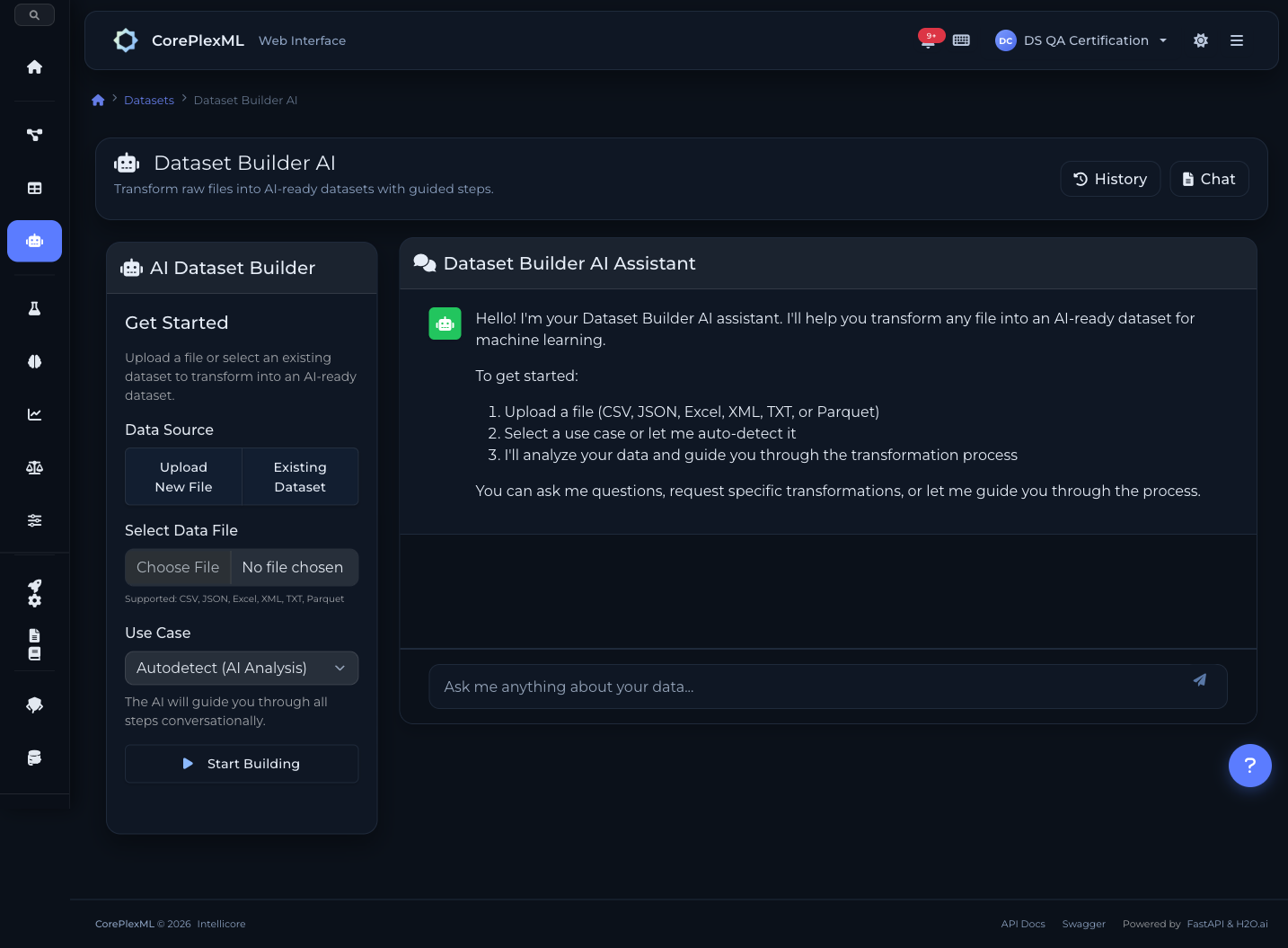
Task: Select the Upload New File option
Action: click(183, 476)
